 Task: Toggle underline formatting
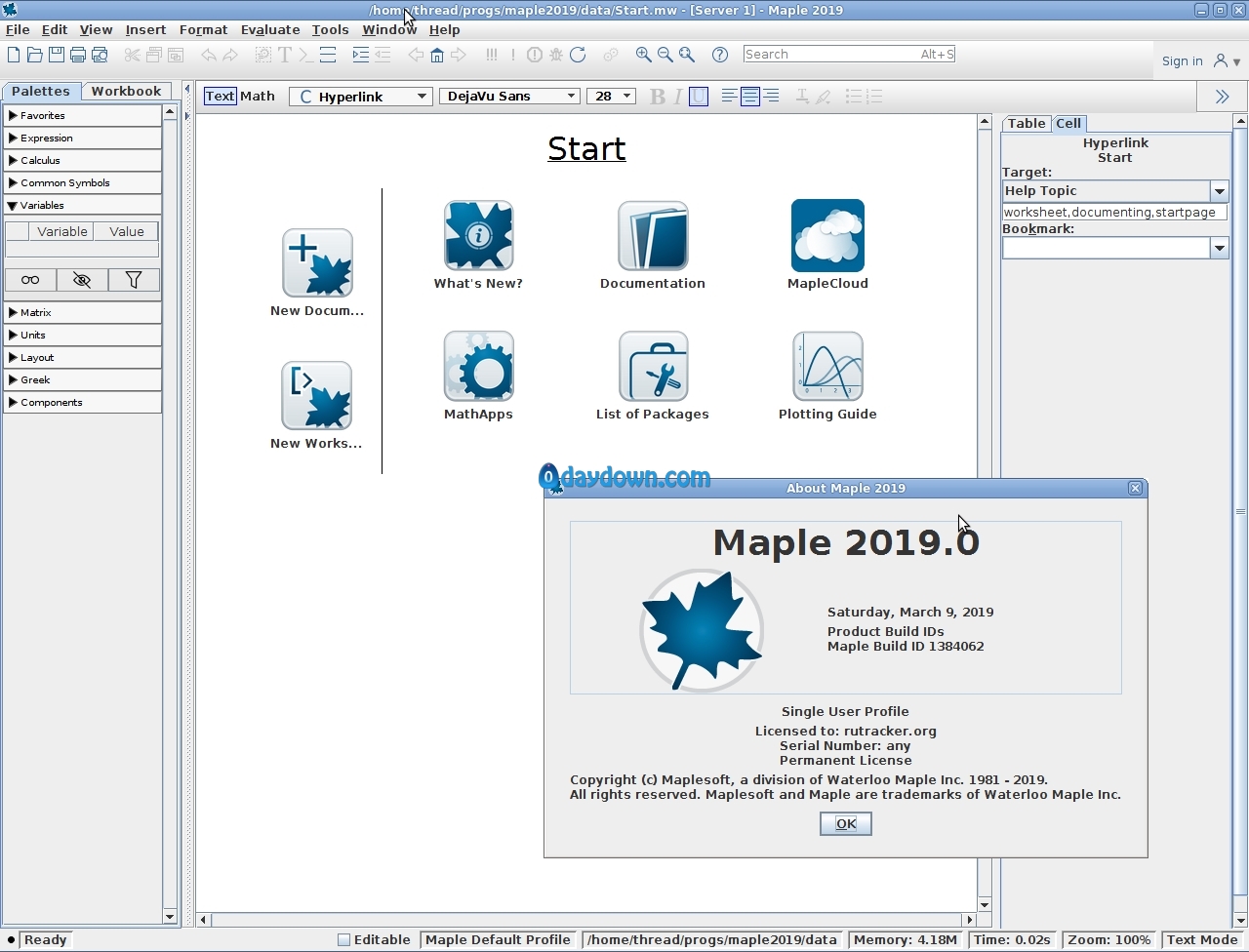point(699,97)
